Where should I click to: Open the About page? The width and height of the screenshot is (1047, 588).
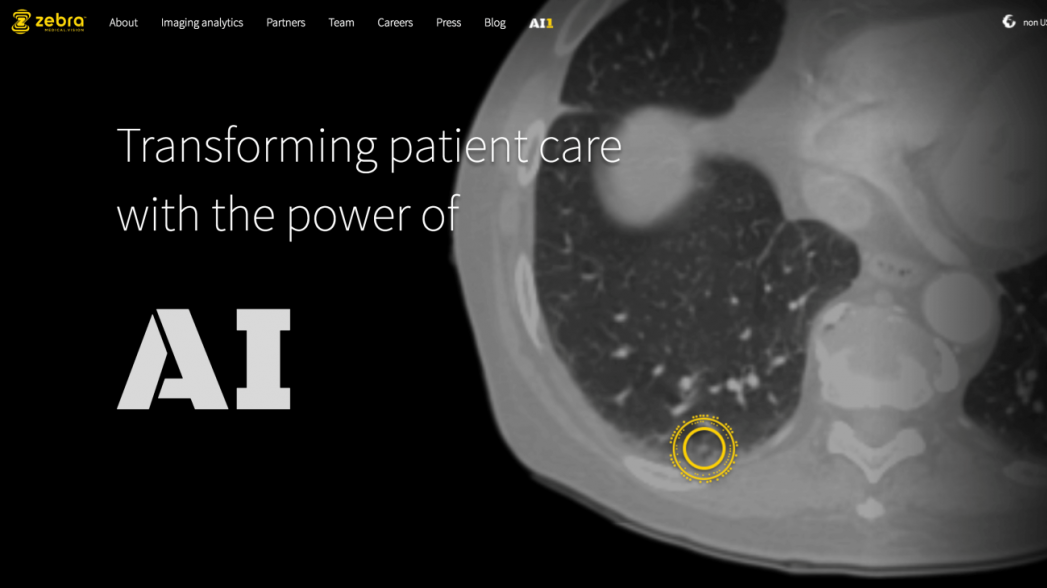(123, 23)
